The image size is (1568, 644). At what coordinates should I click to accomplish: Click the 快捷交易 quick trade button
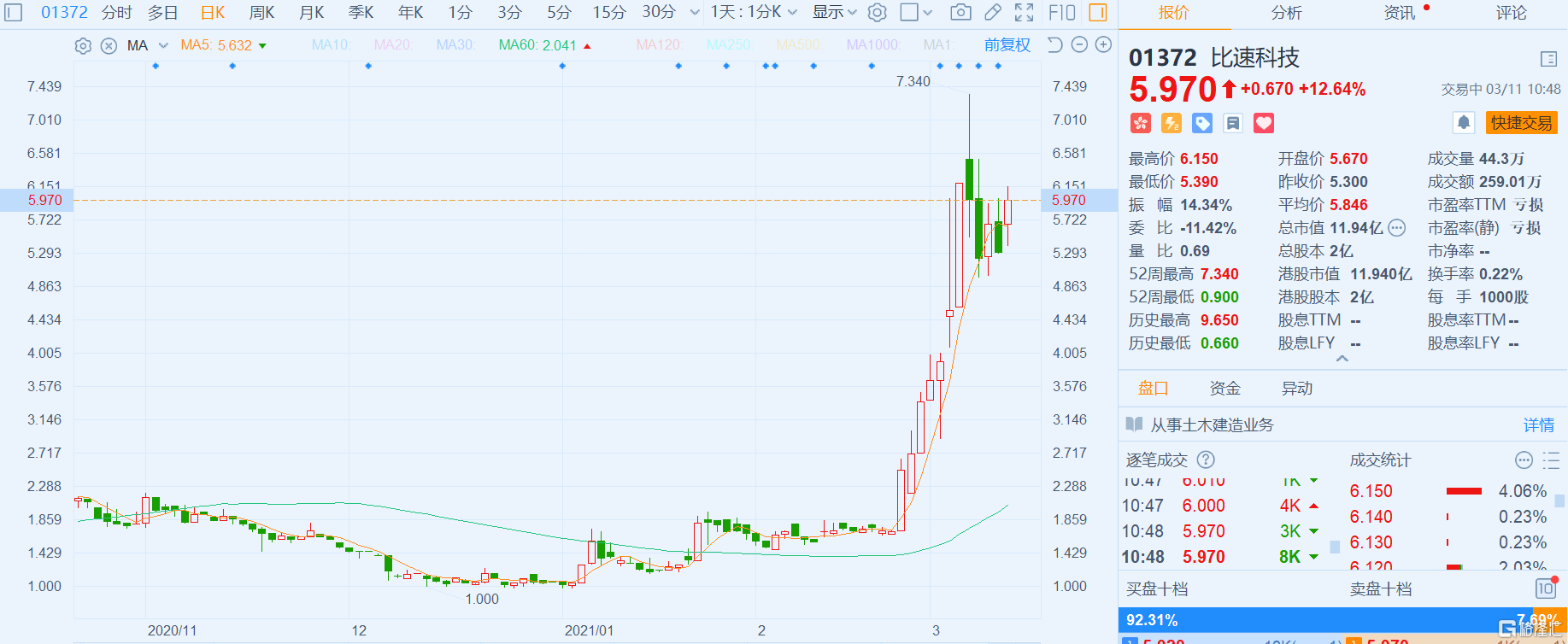coord(1521,123)
